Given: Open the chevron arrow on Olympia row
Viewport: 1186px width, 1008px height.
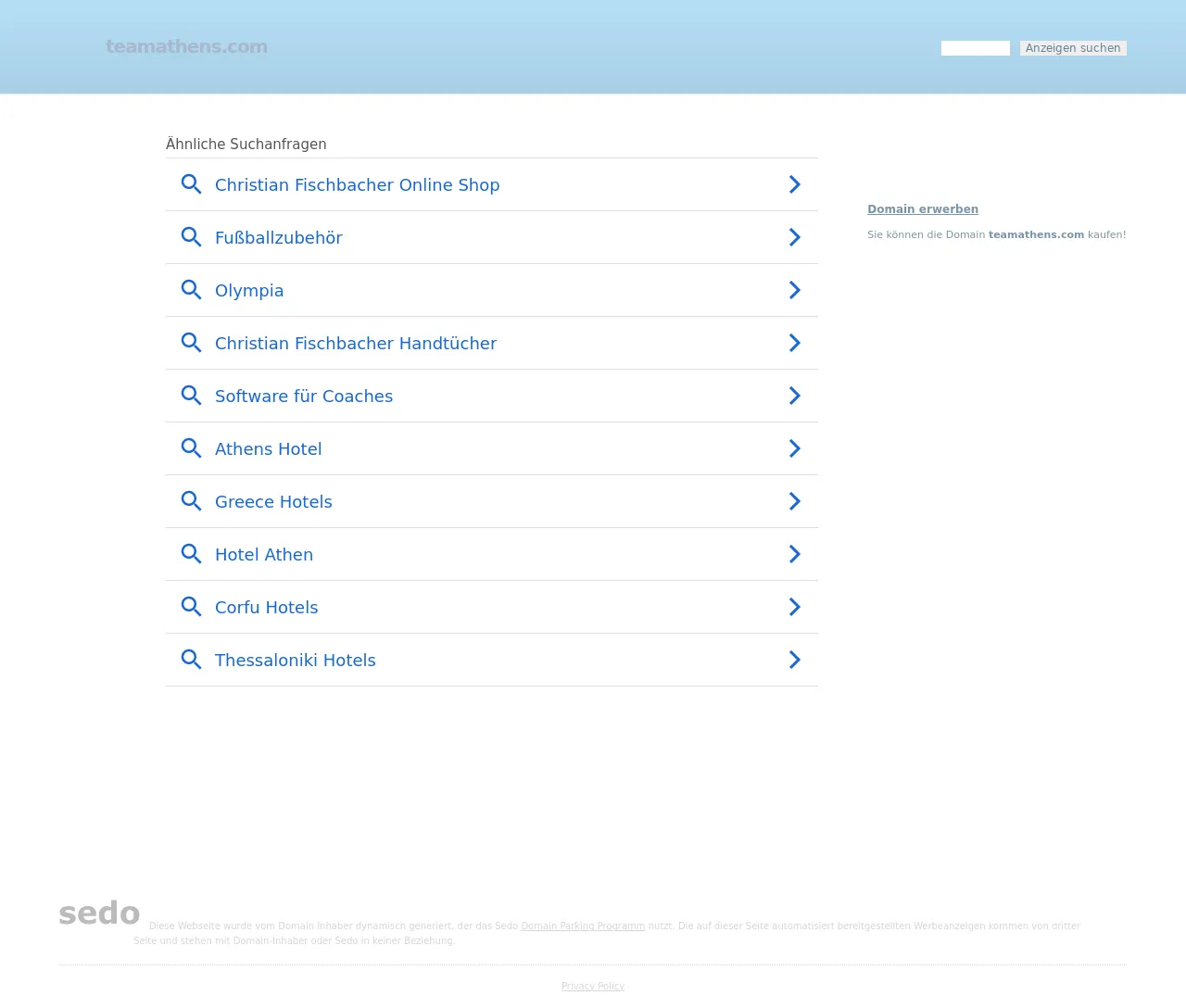Looking at the screenshot, I should point(795,290).
